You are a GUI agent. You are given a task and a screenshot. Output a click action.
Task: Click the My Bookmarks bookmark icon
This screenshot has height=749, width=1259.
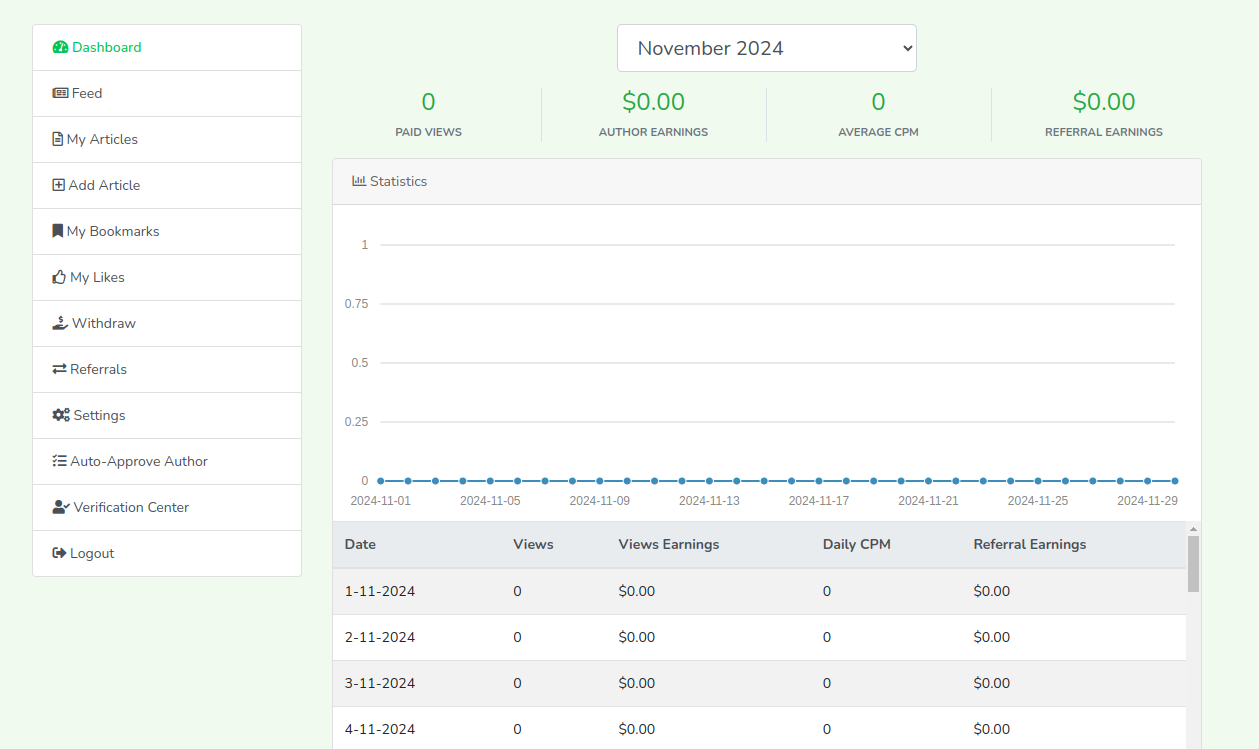click(57, 231)
